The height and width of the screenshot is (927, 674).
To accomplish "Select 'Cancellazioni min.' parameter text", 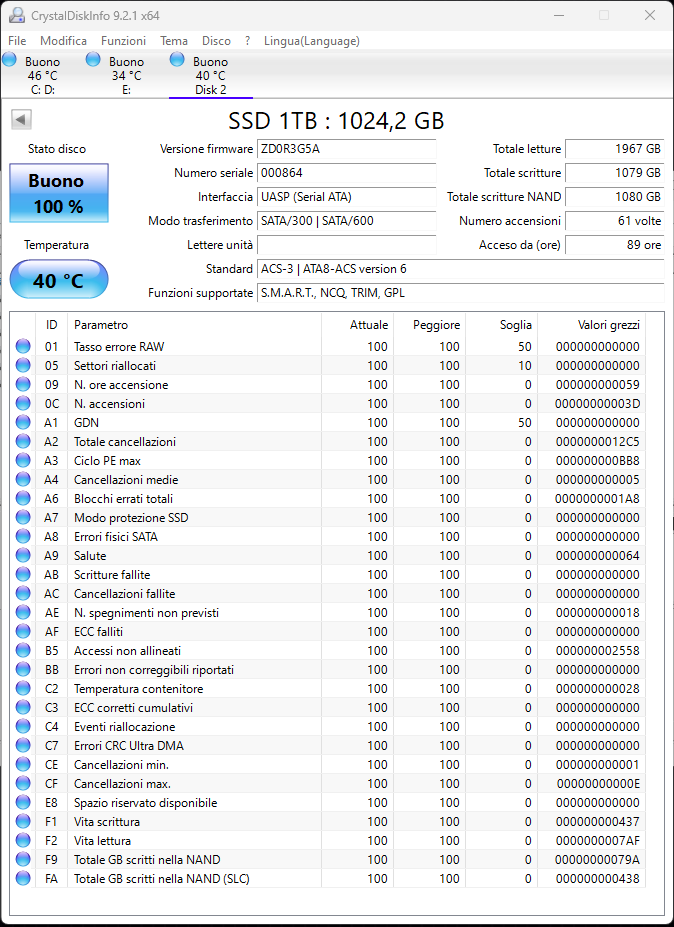I will click(121, 764).
